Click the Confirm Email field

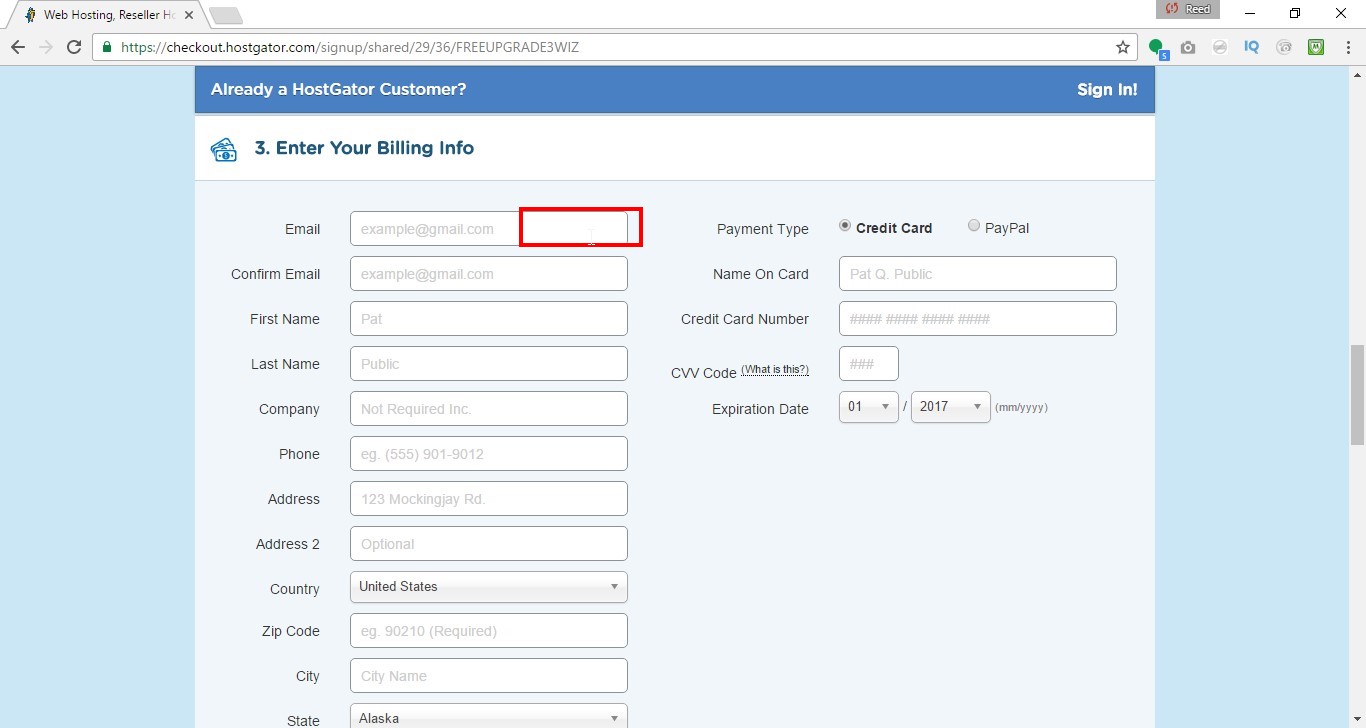click(489, 274)
